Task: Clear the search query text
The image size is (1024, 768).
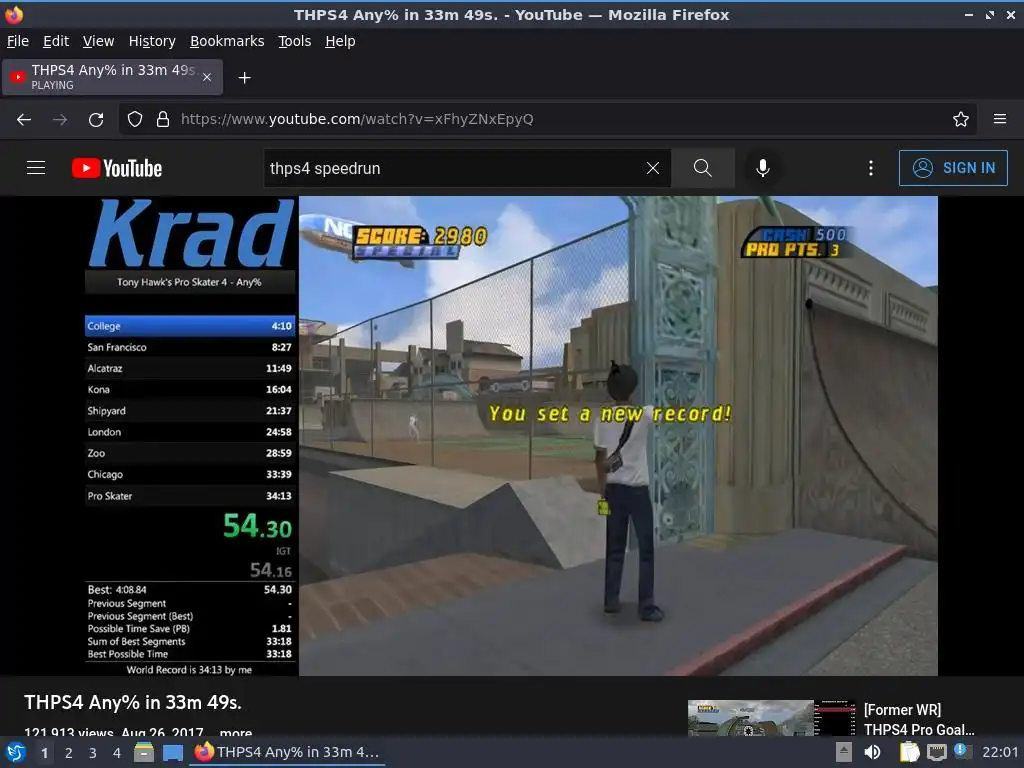Action: click(652, 168)
